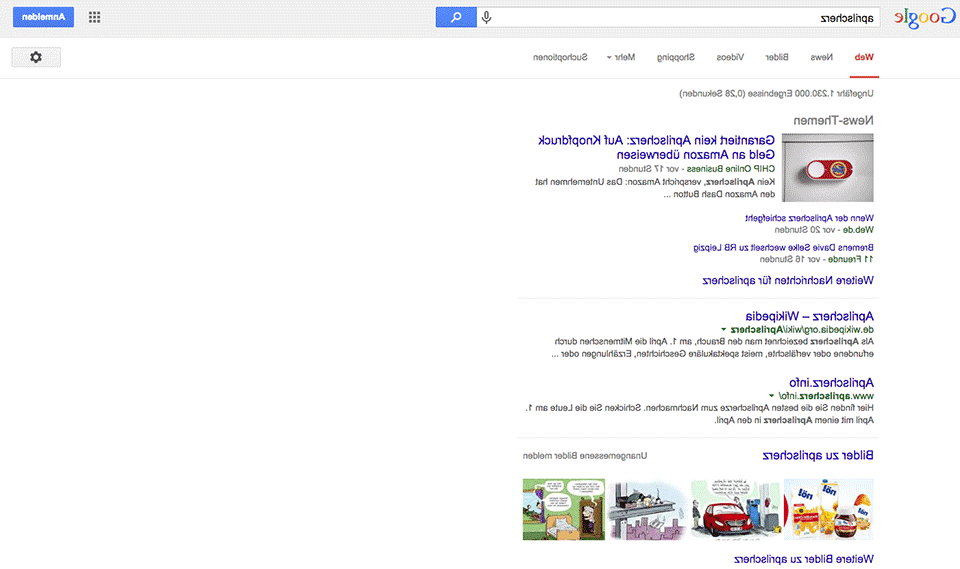Activate voice search microphone icon
960x569 pixels.
point(487,17)
